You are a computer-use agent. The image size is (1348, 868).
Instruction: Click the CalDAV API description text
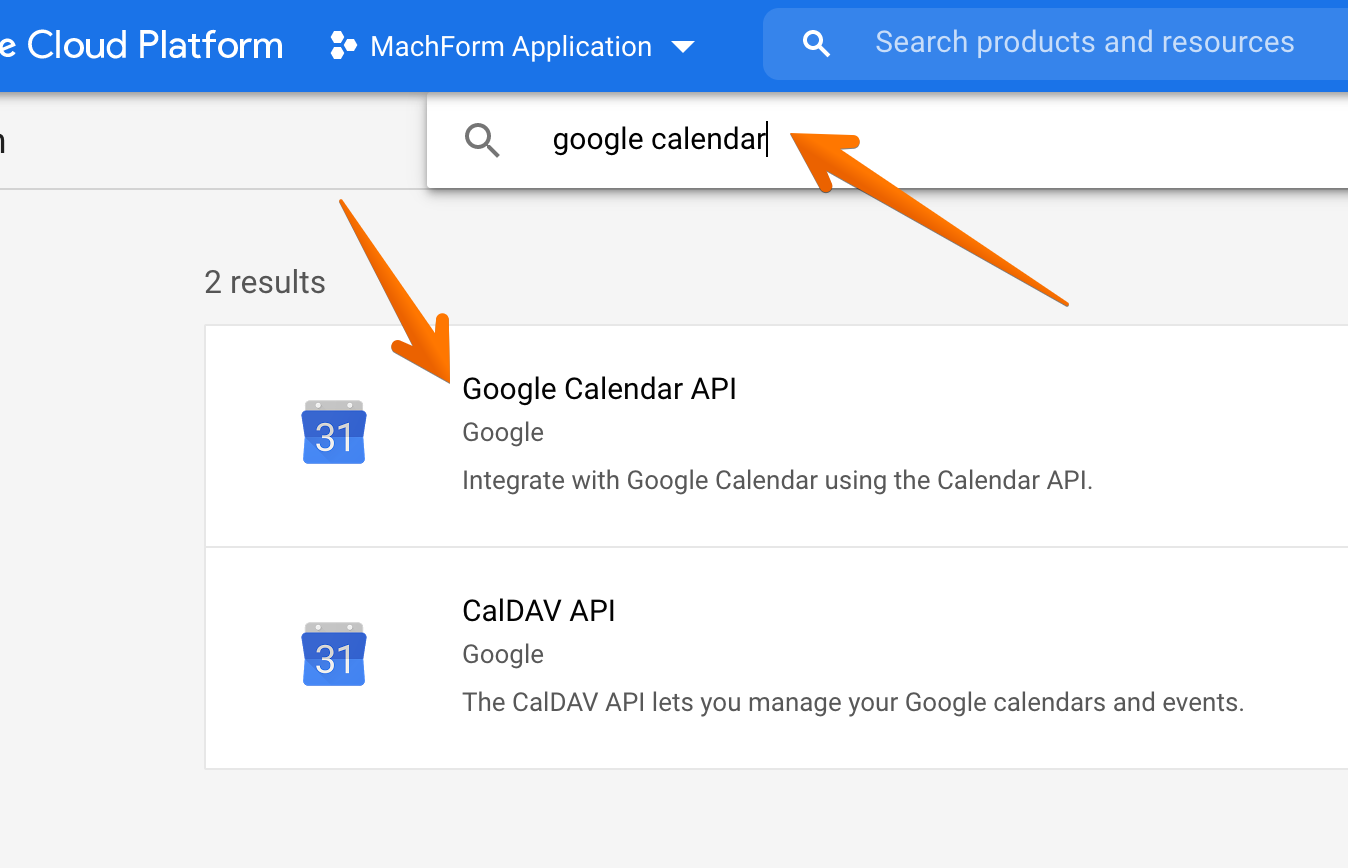(x=852, y=703)
